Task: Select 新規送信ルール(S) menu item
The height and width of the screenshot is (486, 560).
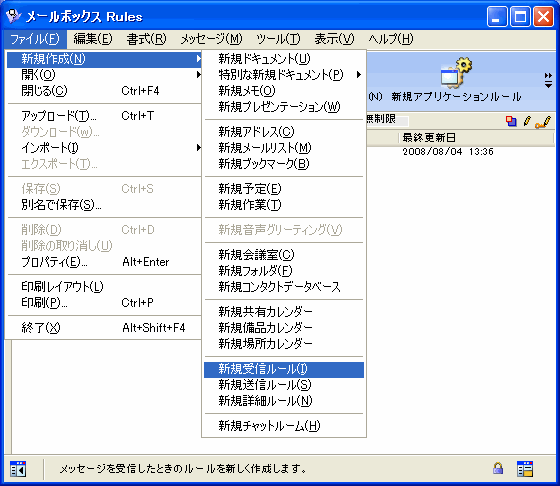Action: [284, 385]
